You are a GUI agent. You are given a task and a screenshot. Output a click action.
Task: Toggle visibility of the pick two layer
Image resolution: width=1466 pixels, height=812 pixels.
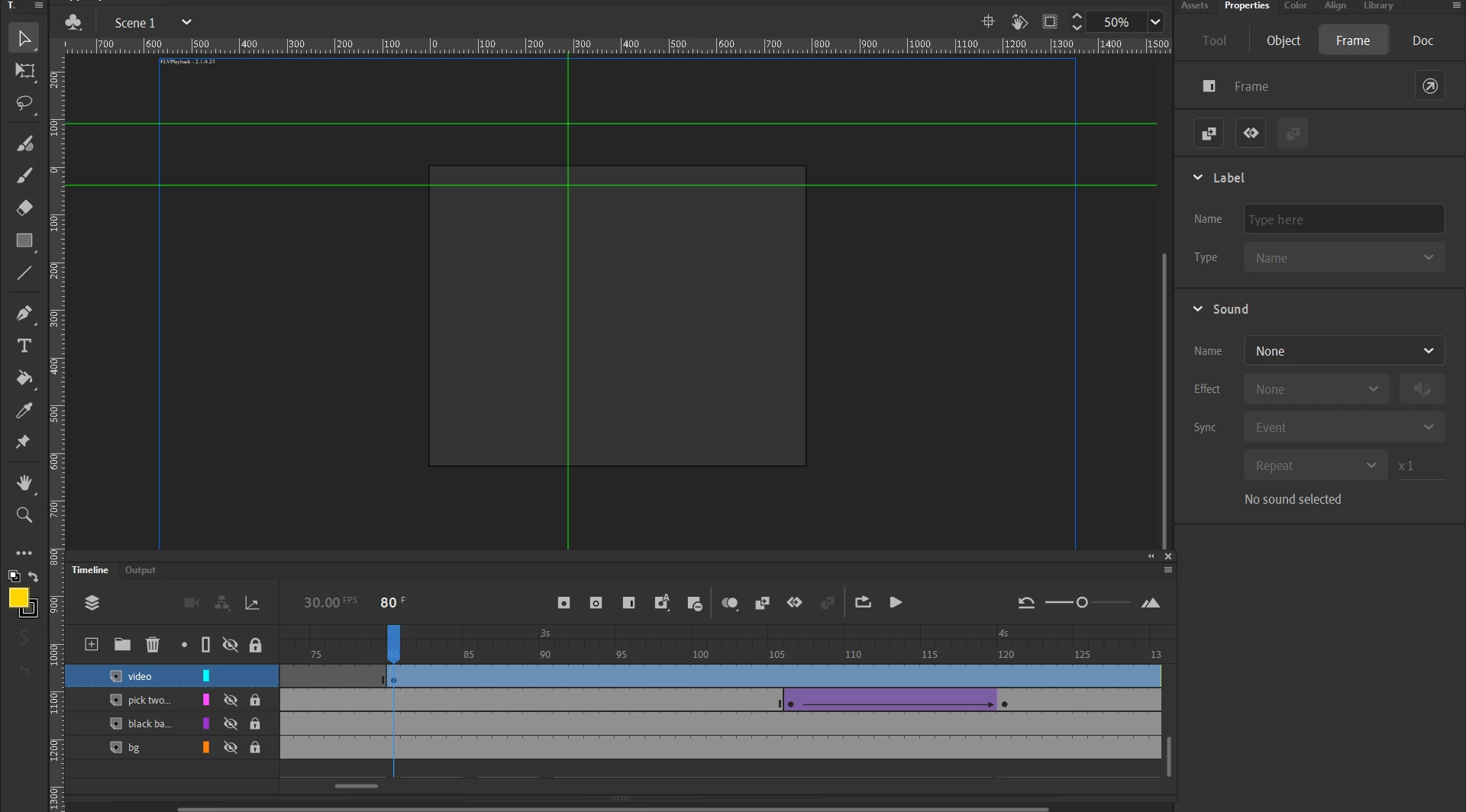[x=231, y=700]
